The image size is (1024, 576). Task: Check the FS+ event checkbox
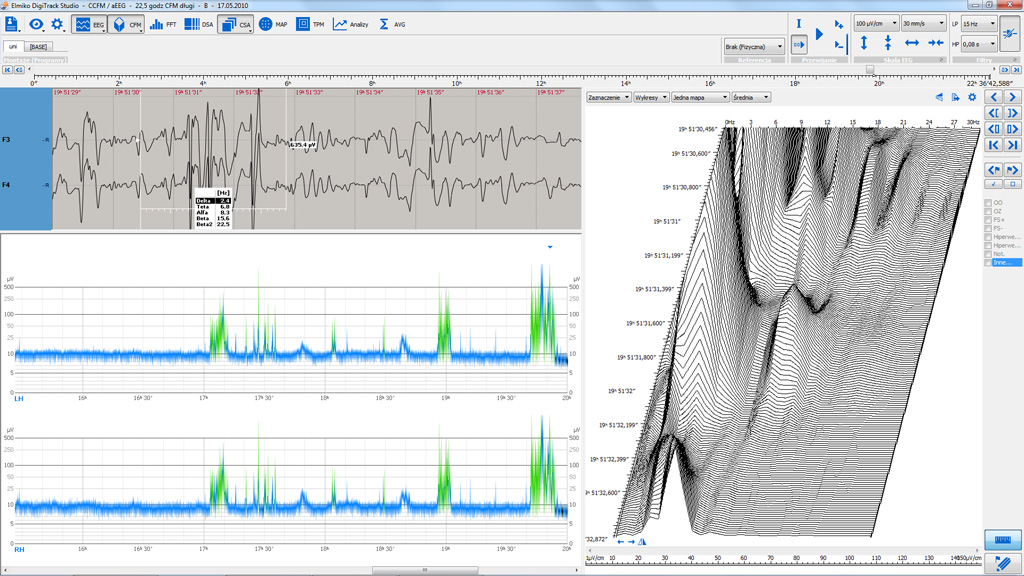988,220
